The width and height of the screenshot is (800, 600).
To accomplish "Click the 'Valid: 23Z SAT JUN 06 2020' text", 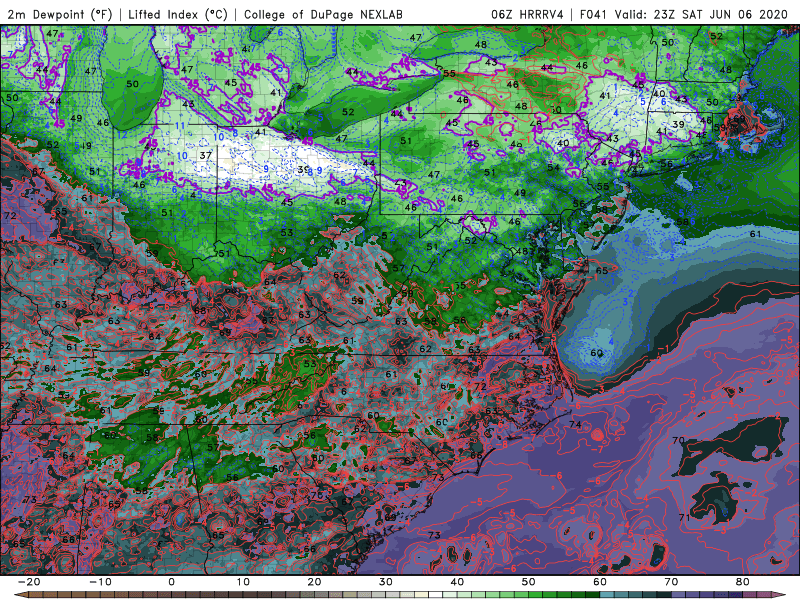I will coord(702,15).
